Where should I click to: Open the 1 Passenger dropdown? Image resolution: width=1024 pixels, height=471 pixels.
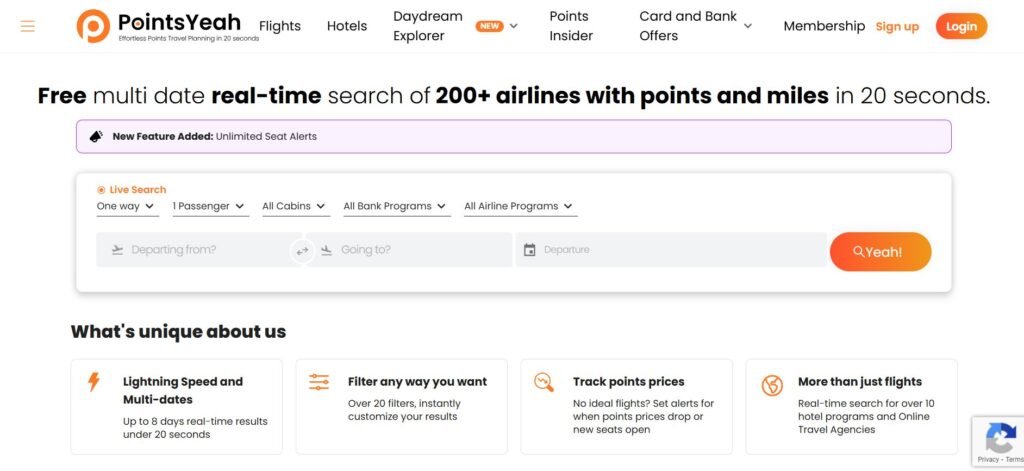point(209,206)
